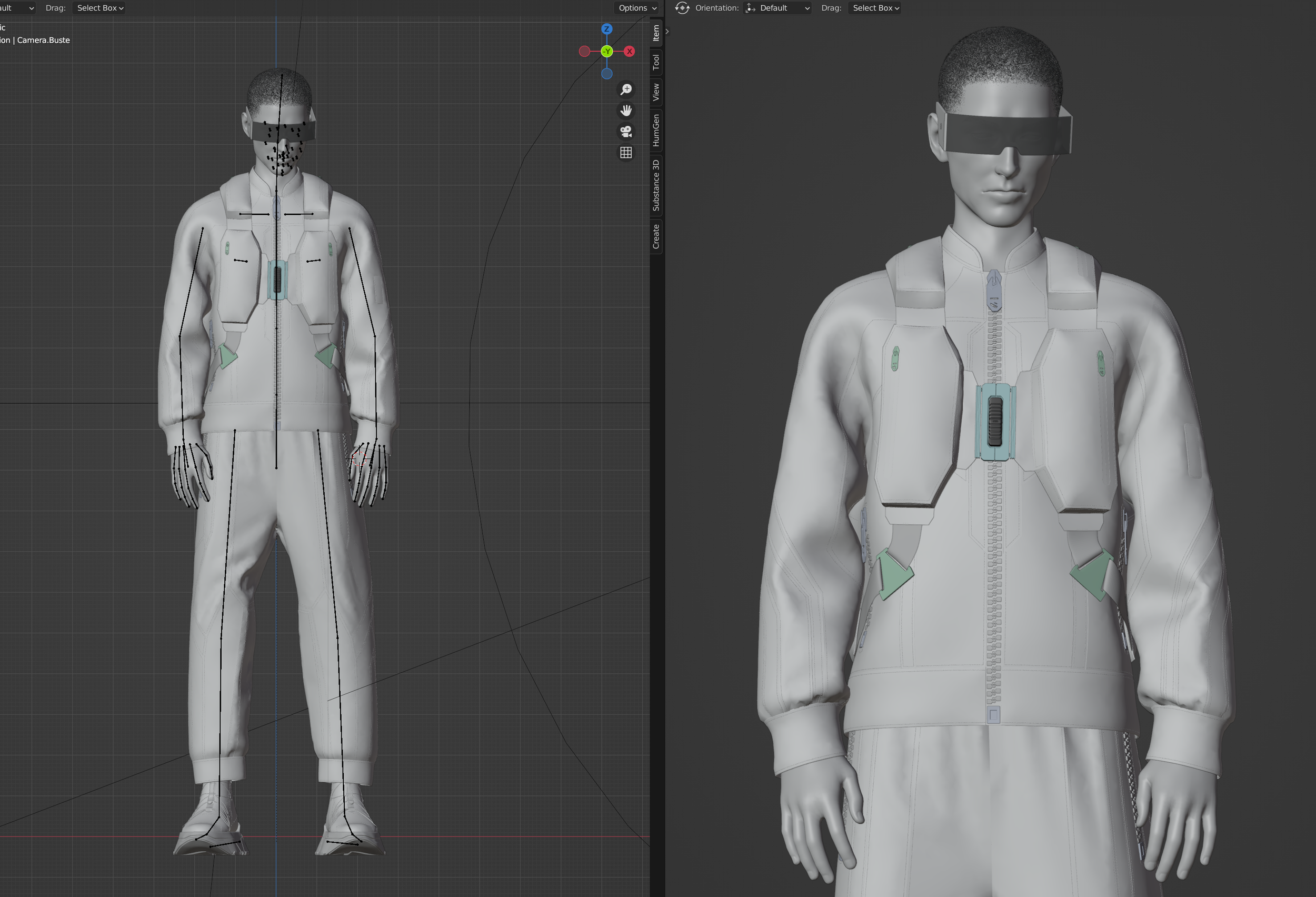Click the 3D cursor near the hand
1316x897 pixels.
point(359,459)
